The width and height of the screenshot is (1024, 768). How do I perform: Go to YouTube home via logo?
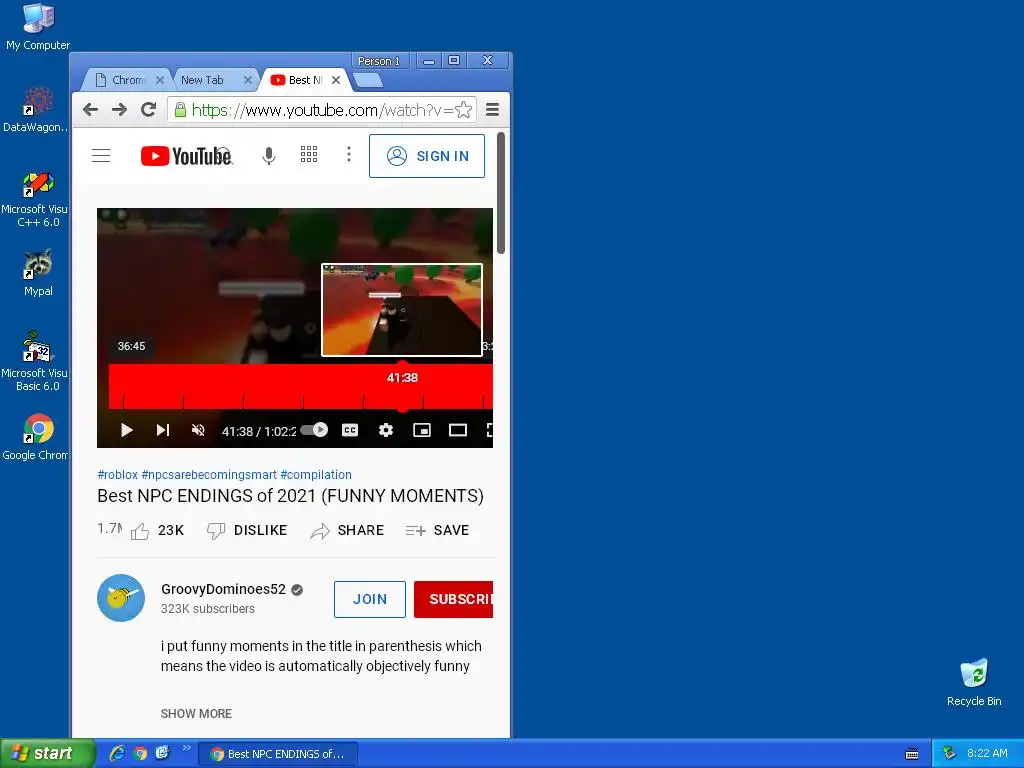186,156
